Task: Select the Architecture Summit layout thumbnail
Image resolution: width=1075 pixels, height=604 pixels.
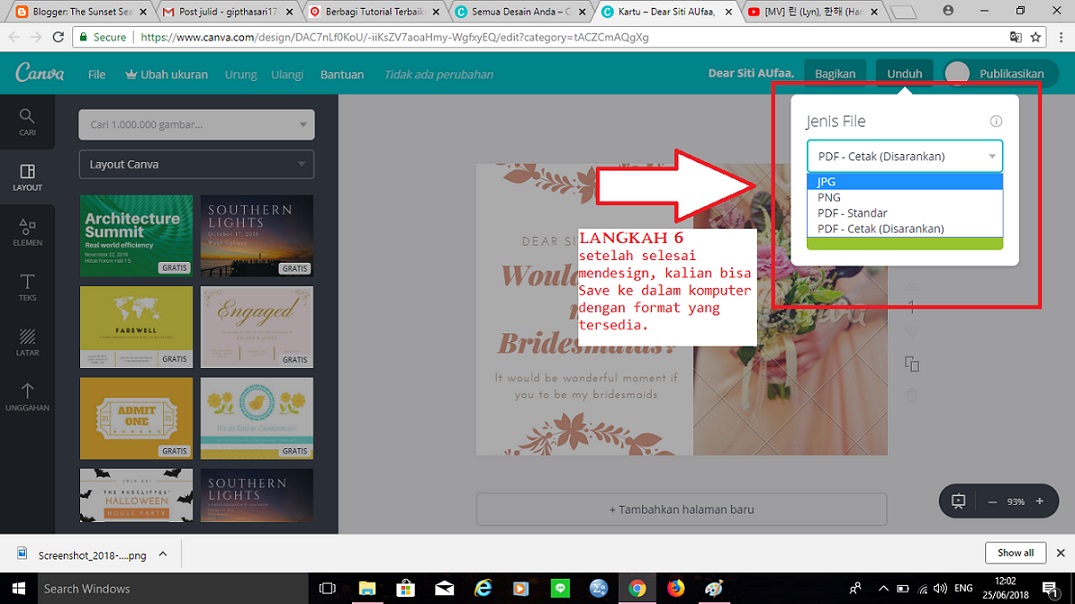Action: pos(136,235)
